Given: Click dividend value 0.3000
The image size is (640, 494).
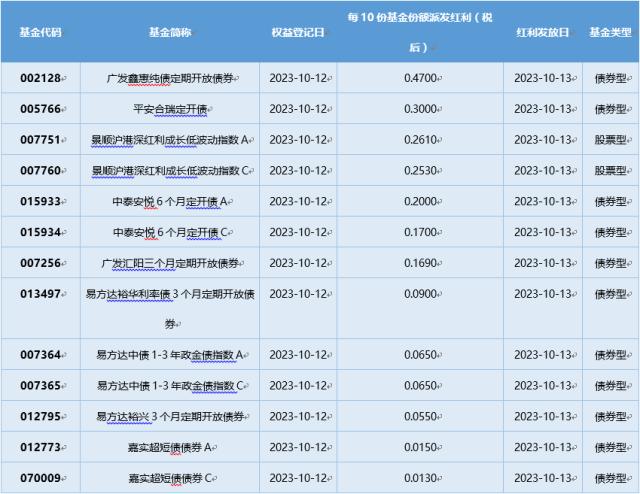Looking at the screenshot, I should click(420, 109).
